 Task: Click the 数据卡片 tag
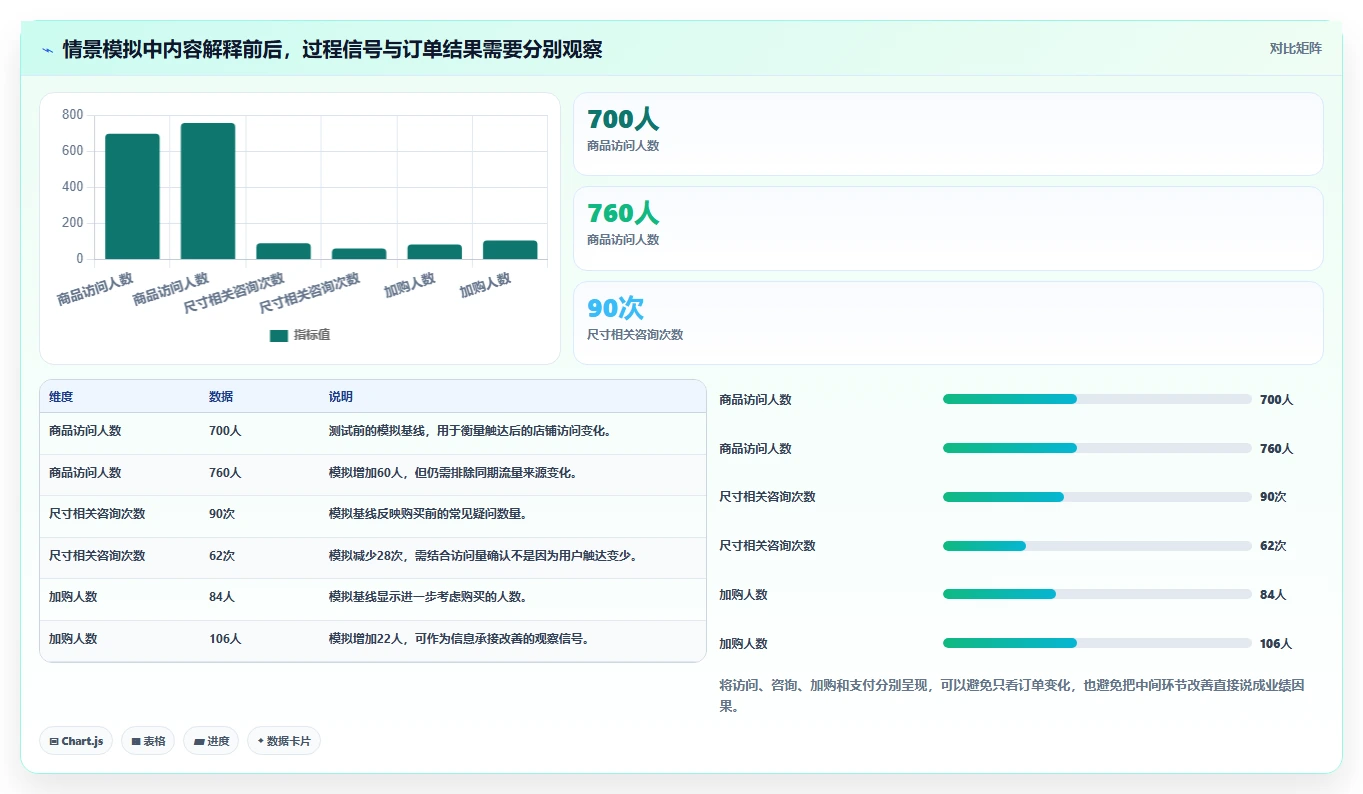pyautogui.click(x=284, y=741)
